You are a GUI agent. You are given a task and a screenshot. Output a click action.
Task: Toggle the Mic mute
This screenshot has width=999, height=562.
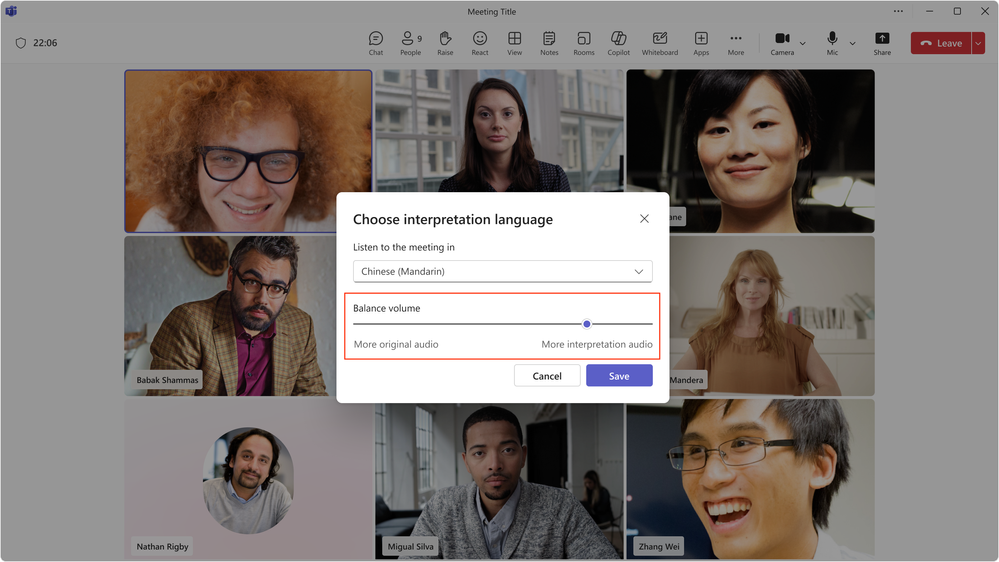click(x=832, y=43)
